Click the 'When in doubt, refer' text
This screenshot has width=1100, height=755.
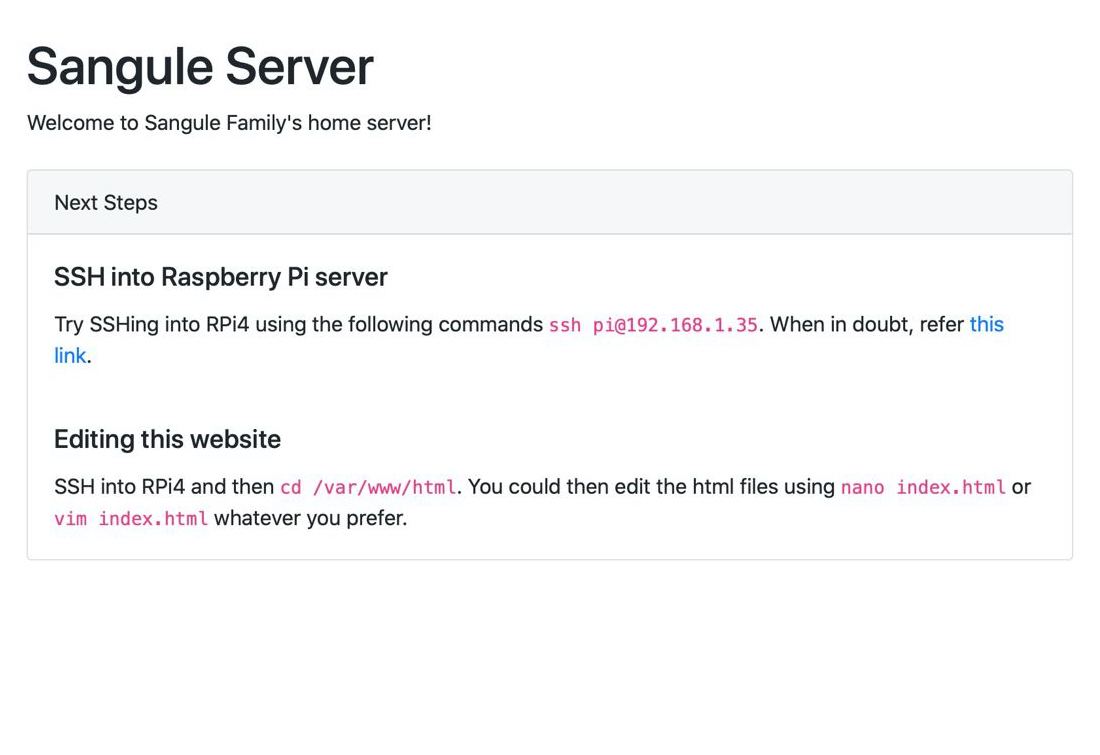[x=868, y=325]
